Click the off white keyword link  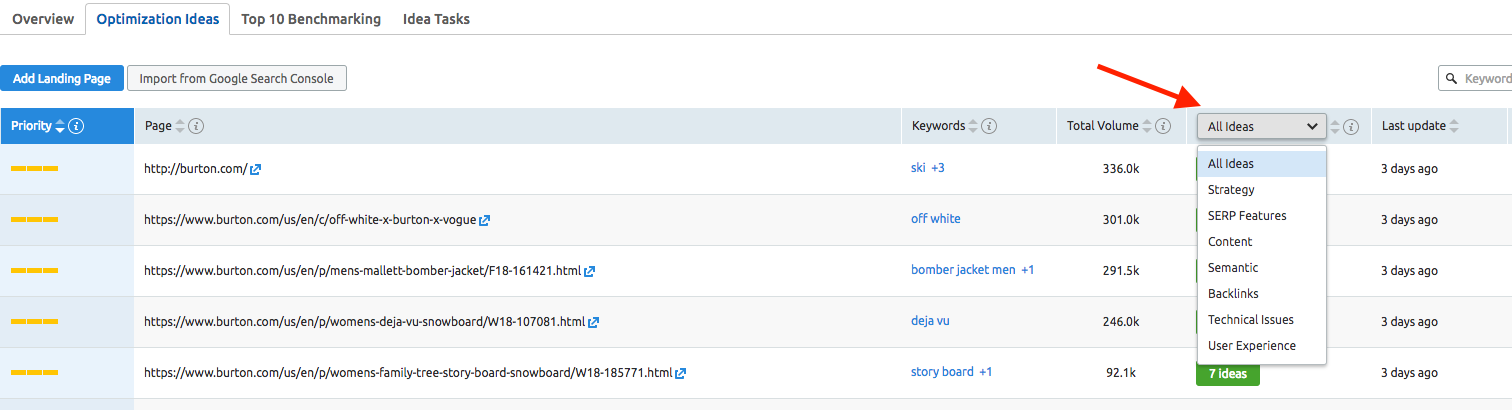pyautogui.click(x=936, y=219)
